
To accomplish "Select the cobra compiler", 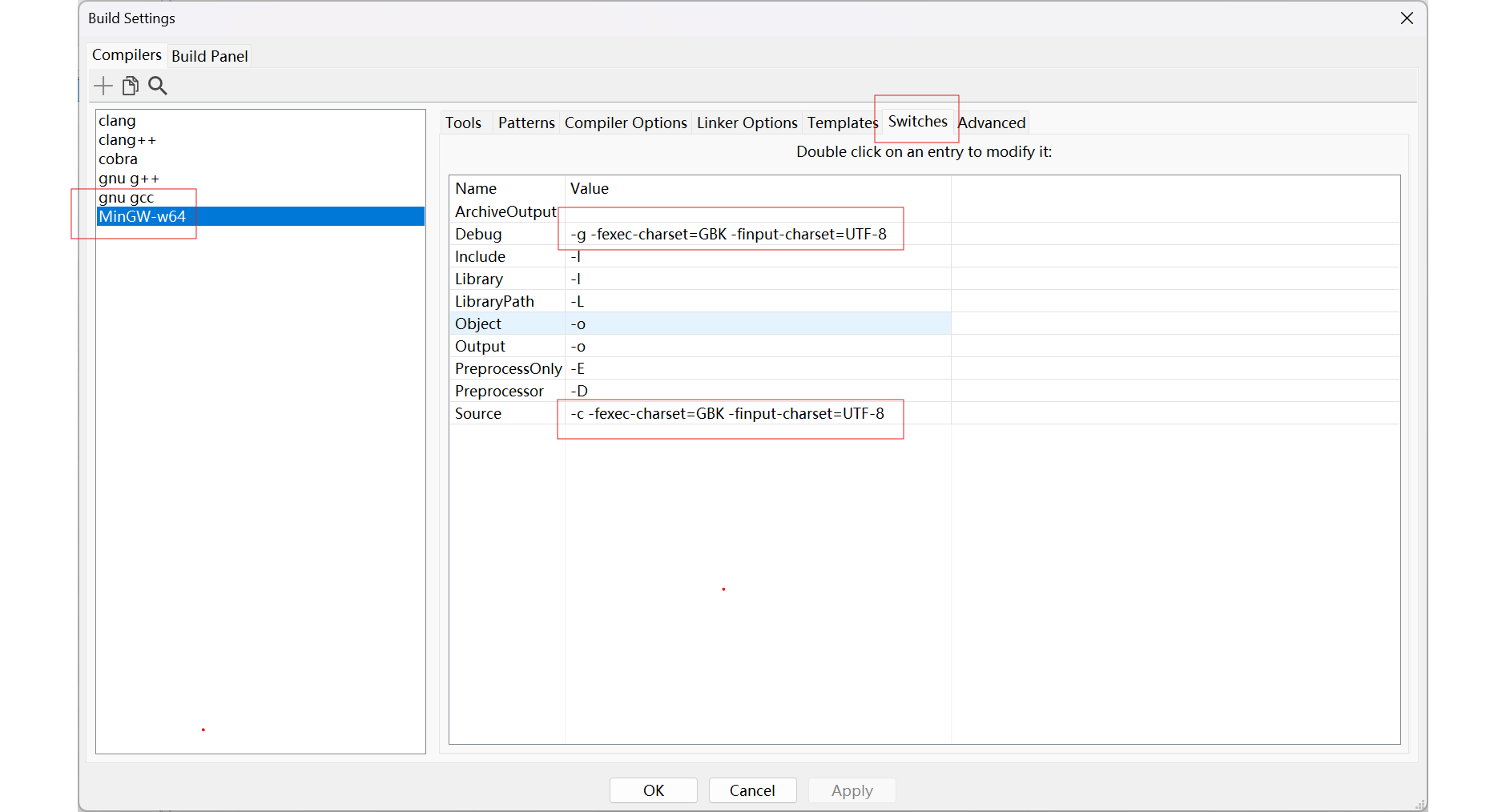I will tap(260, 159).
